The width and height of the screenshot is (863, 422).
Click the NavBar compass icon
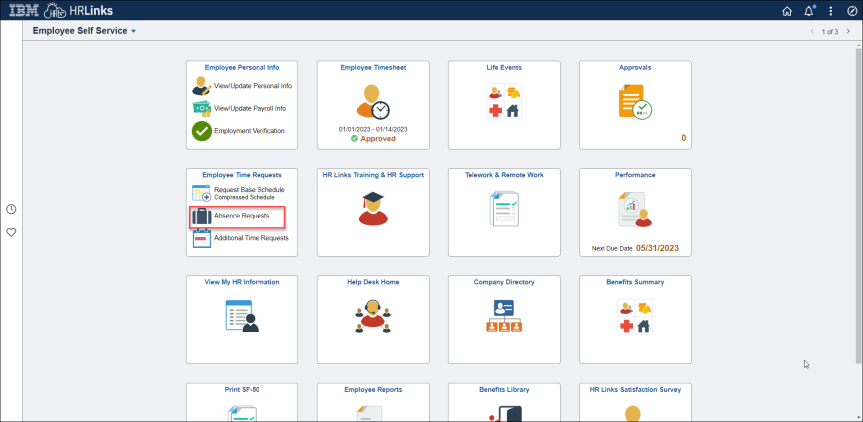850,11
